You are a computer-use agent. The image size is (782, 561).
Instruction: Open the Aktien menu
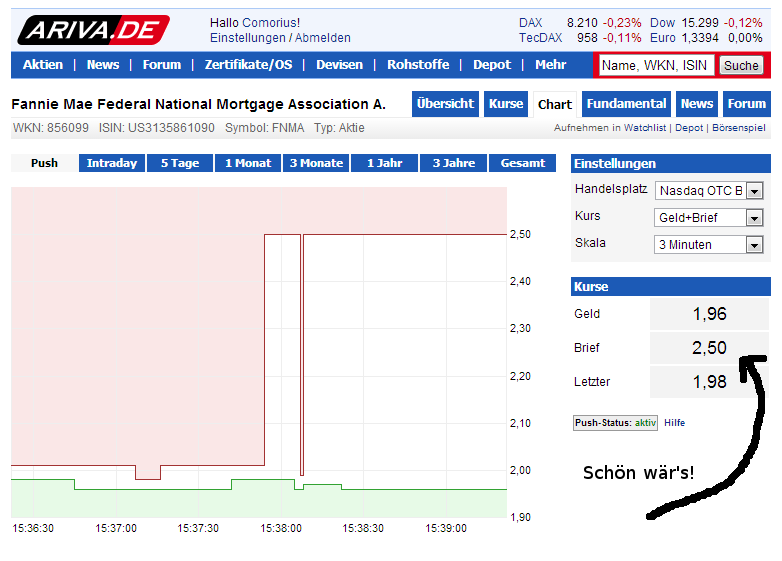pos(43,65)
